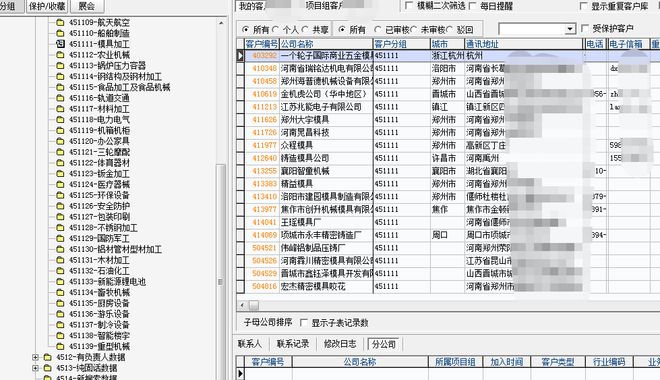Click folder icon of 451115-食品加工及食品机械
660x380 pixels.
pos(60,87)
